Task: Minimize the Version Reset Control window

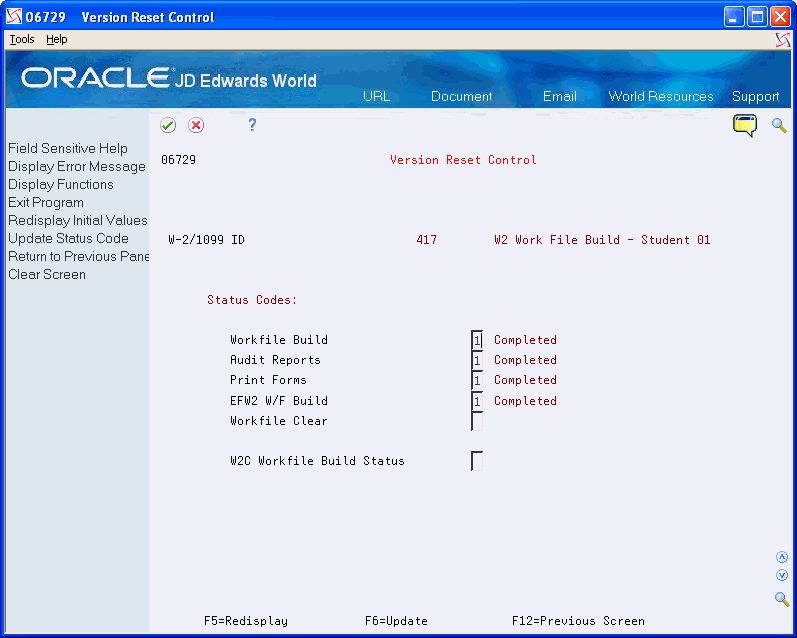Action: click(x=733, y=17)
